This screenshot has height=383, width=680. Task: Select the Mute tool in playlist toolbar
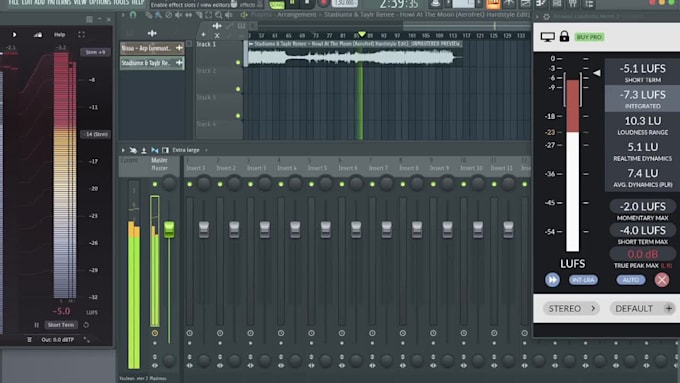pos(178,15)
